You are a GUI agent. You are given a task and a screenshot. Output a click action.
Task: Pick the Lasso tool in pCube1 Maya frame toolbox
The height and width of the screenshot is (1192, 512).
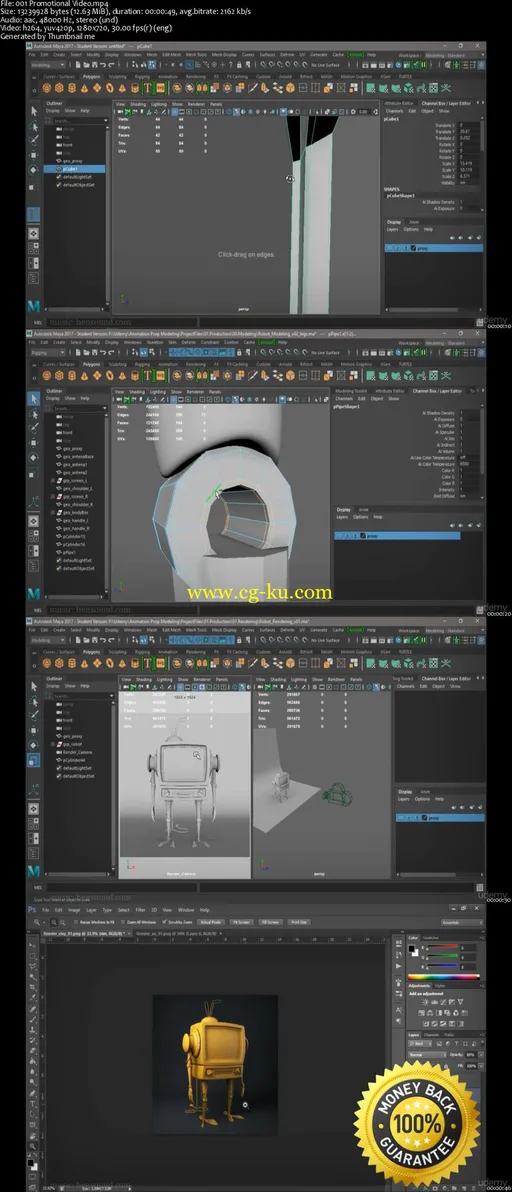33,125
